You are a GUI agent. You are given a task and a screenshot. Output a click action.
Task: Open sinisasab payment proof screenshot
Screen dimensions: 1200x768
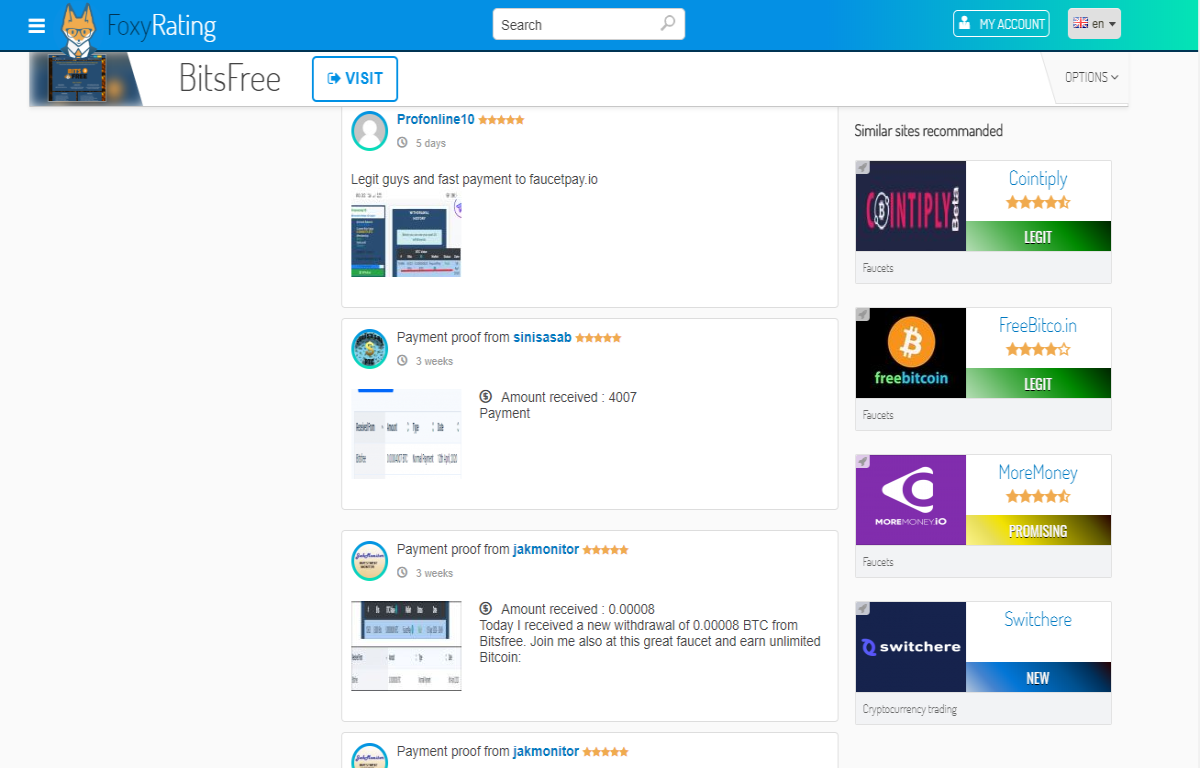tap(406, 433)
